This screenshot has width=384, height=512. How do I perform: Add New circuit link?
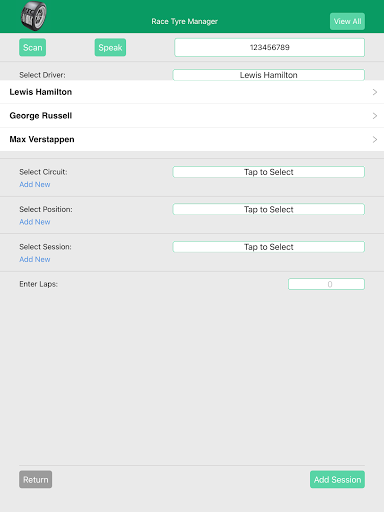(35, 184)
